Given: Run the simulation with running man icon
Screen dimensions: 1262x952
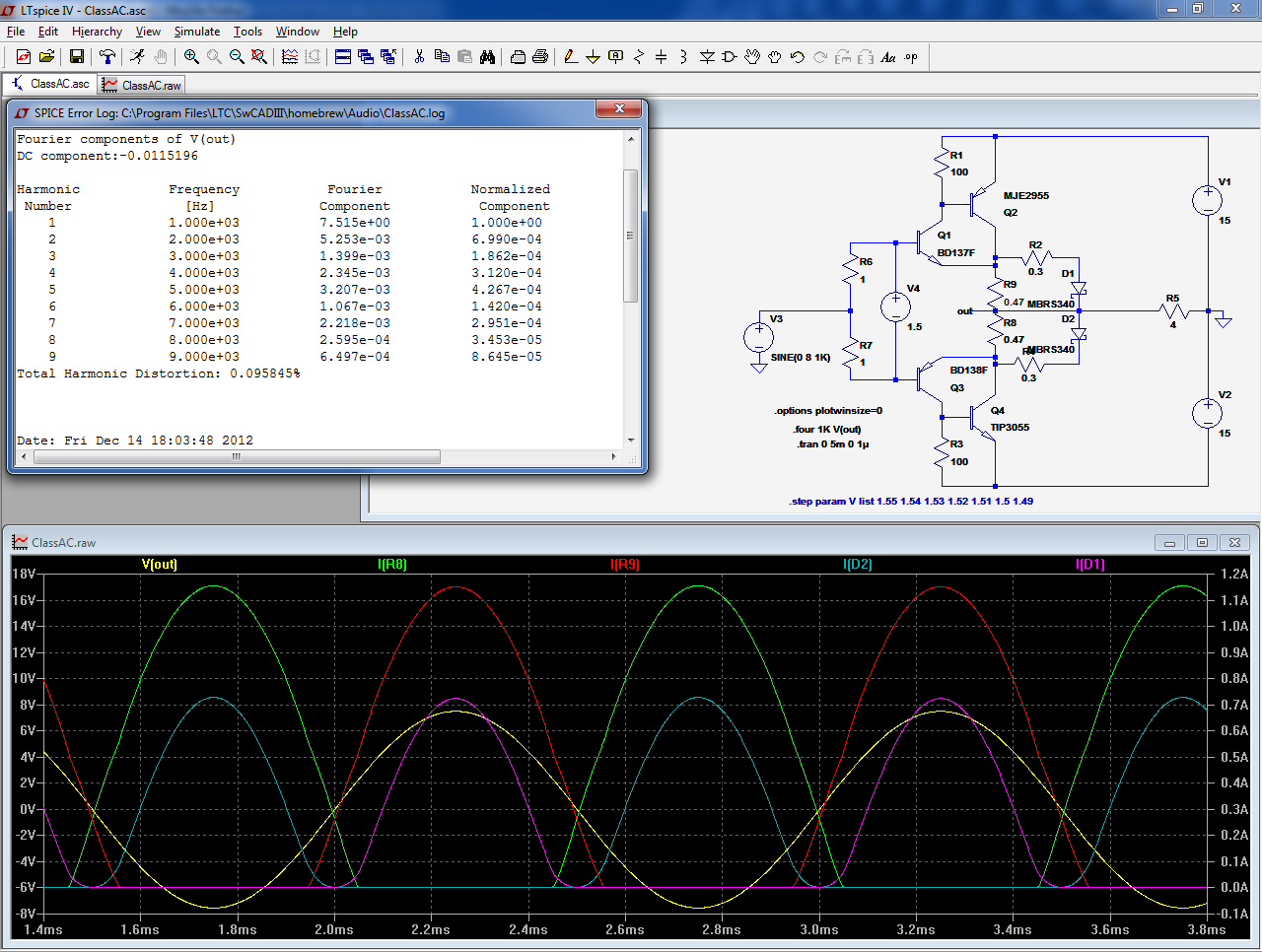Looking at the screenshot, I should tap(137, 57).
